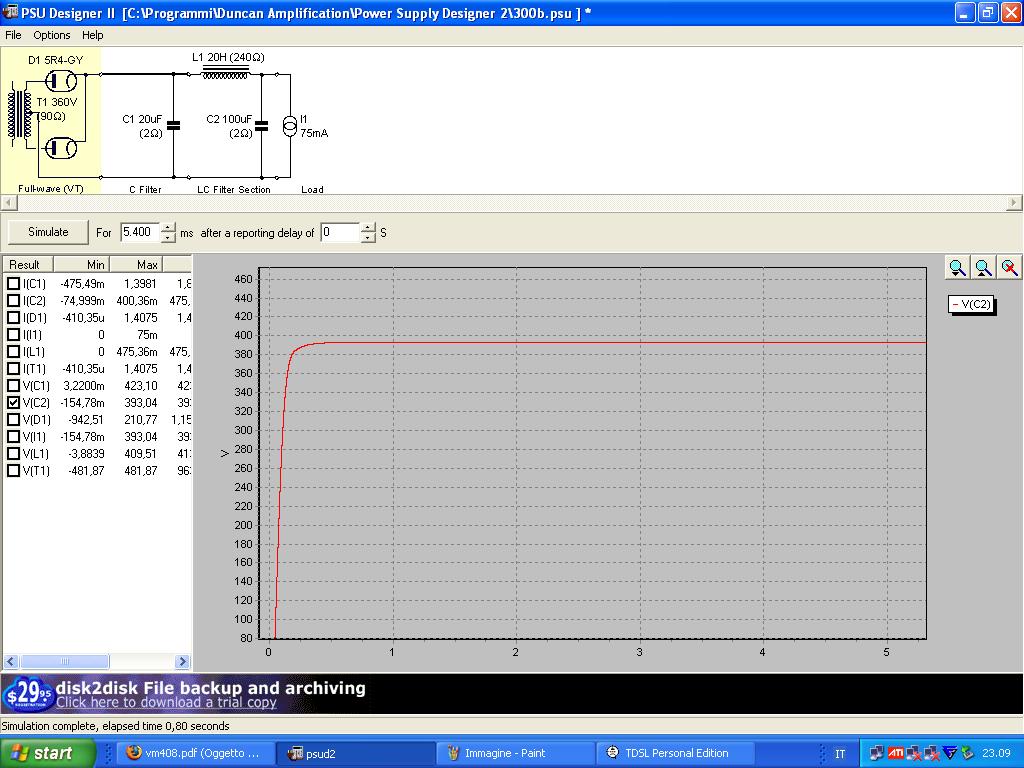Select the I1 75mA current load symbol
Screen dimensions: 1024x768
(x=289, y=125)
